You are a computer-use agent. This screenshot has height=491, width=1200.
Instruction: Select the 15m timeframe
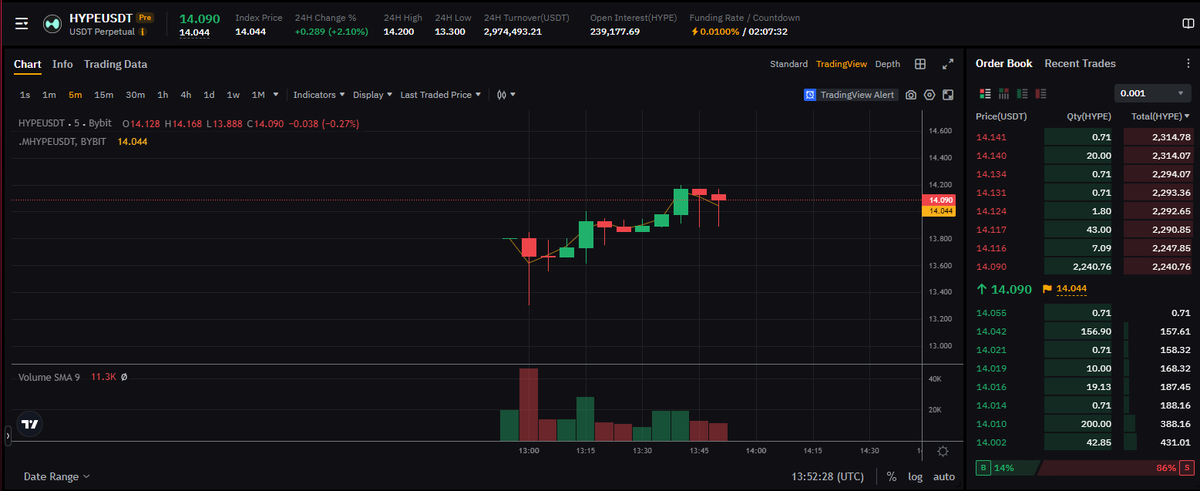pos(103,95)
